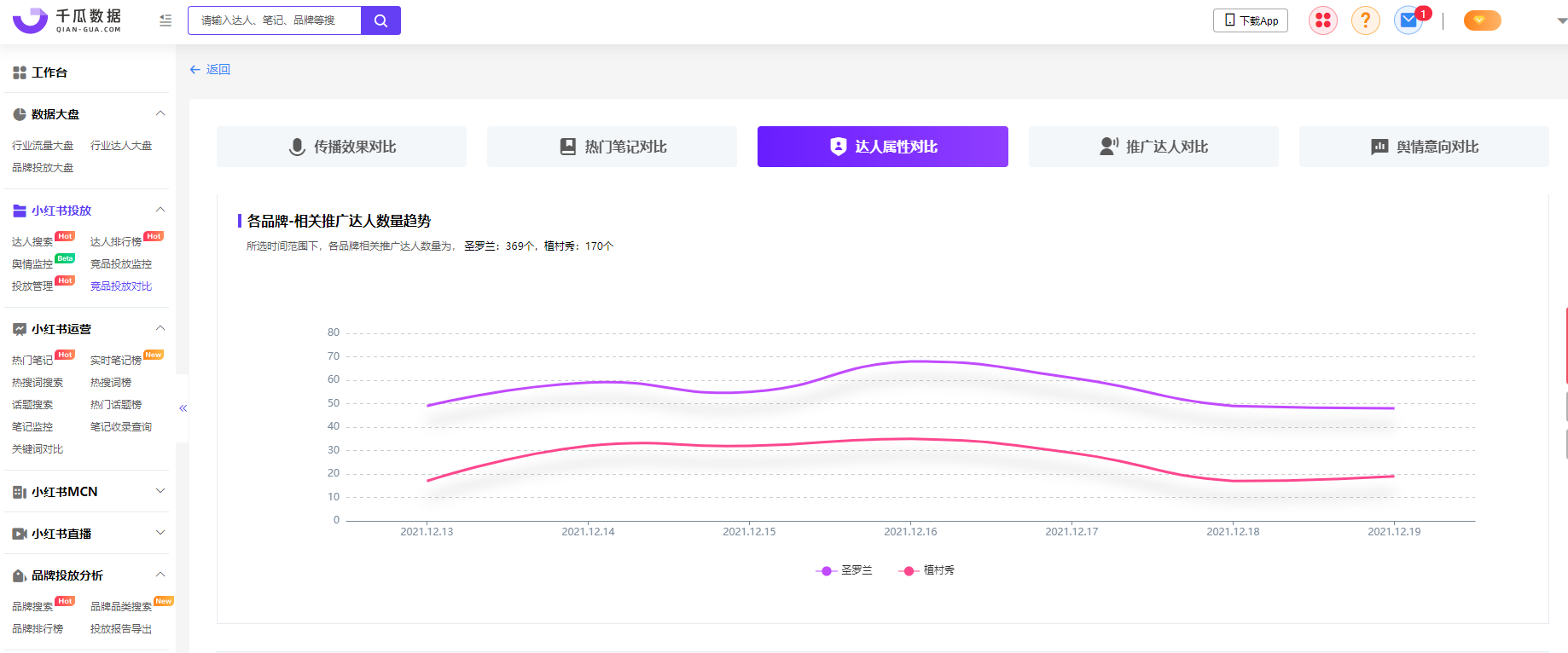Open 热门话题榜 link
The height and width of the screenshot is (653, 1568).
coord(116,405)
